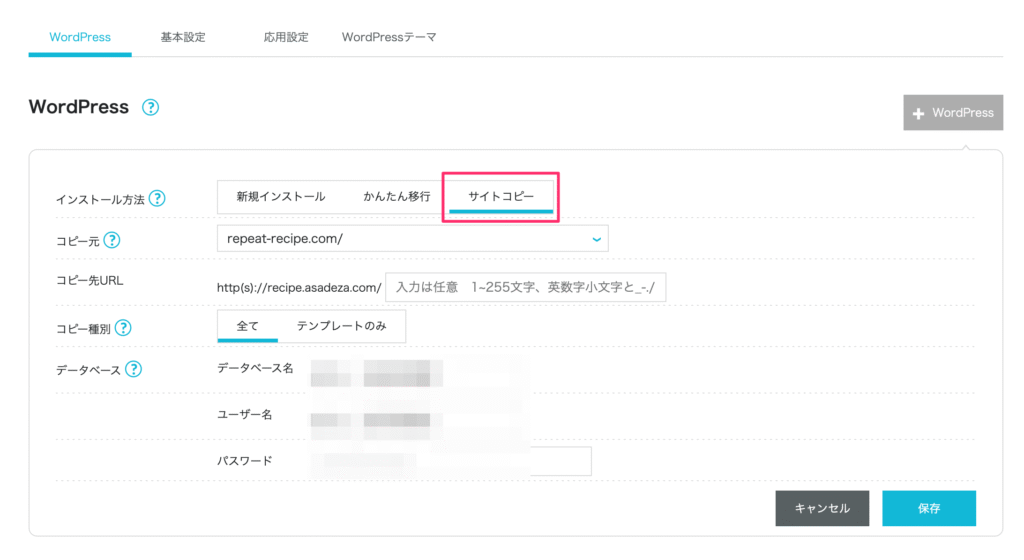Show help for コピー元
The width and height of the screenshot is (1024, 560).
coord(112,240)
